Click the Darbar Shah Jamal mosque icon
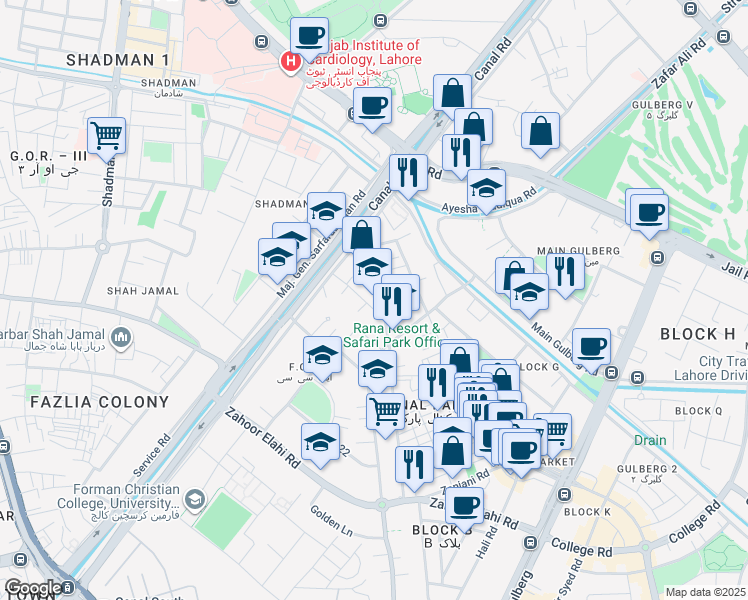748x600 pixels. click(x=121, y=339)
